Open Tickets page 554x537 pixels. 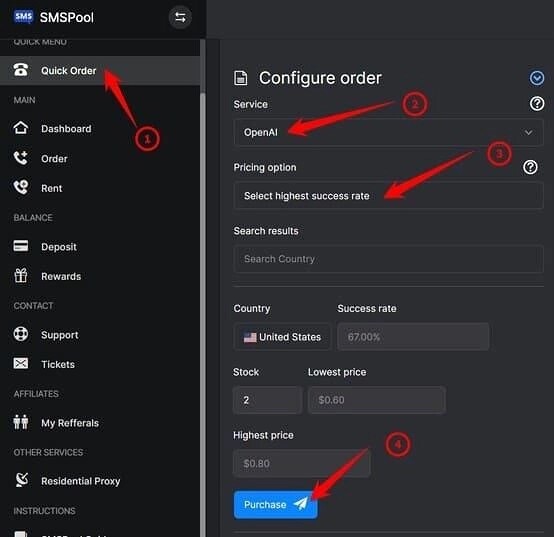[58, 364]
